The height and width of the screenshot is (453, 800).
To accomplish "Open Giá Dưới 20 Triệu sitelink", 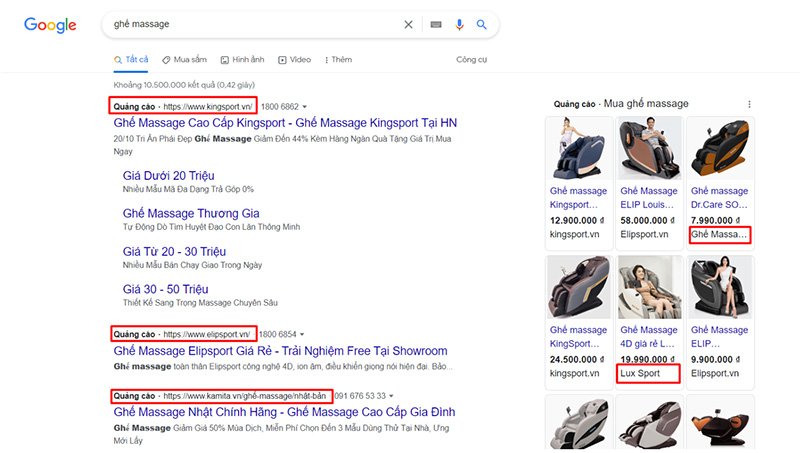I will click(168, 175).
